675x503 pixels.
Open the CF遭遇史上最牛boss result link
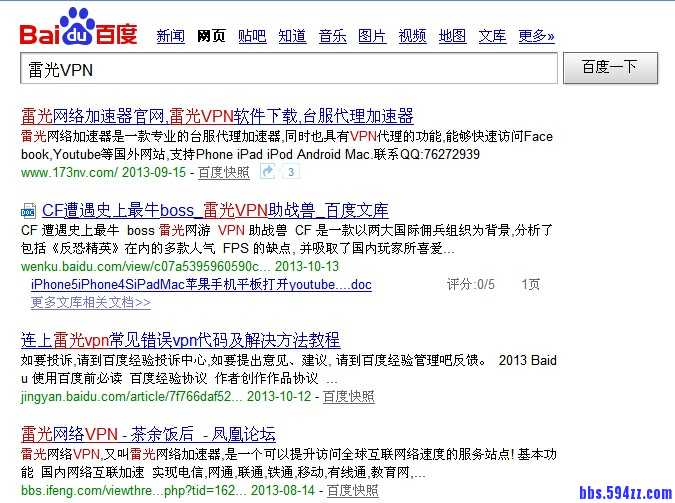coord(215,211)
